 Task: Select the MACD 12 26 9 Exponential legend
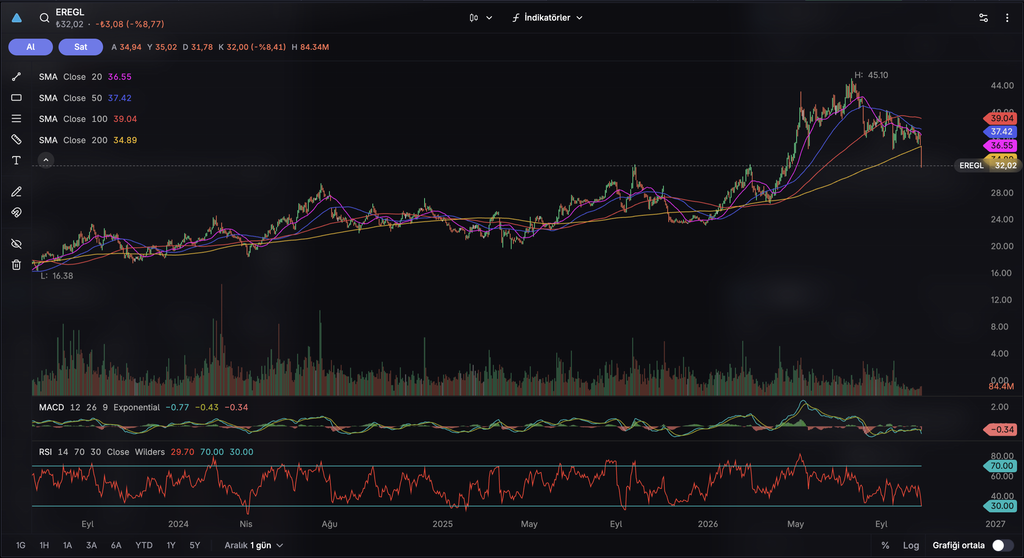143,407
